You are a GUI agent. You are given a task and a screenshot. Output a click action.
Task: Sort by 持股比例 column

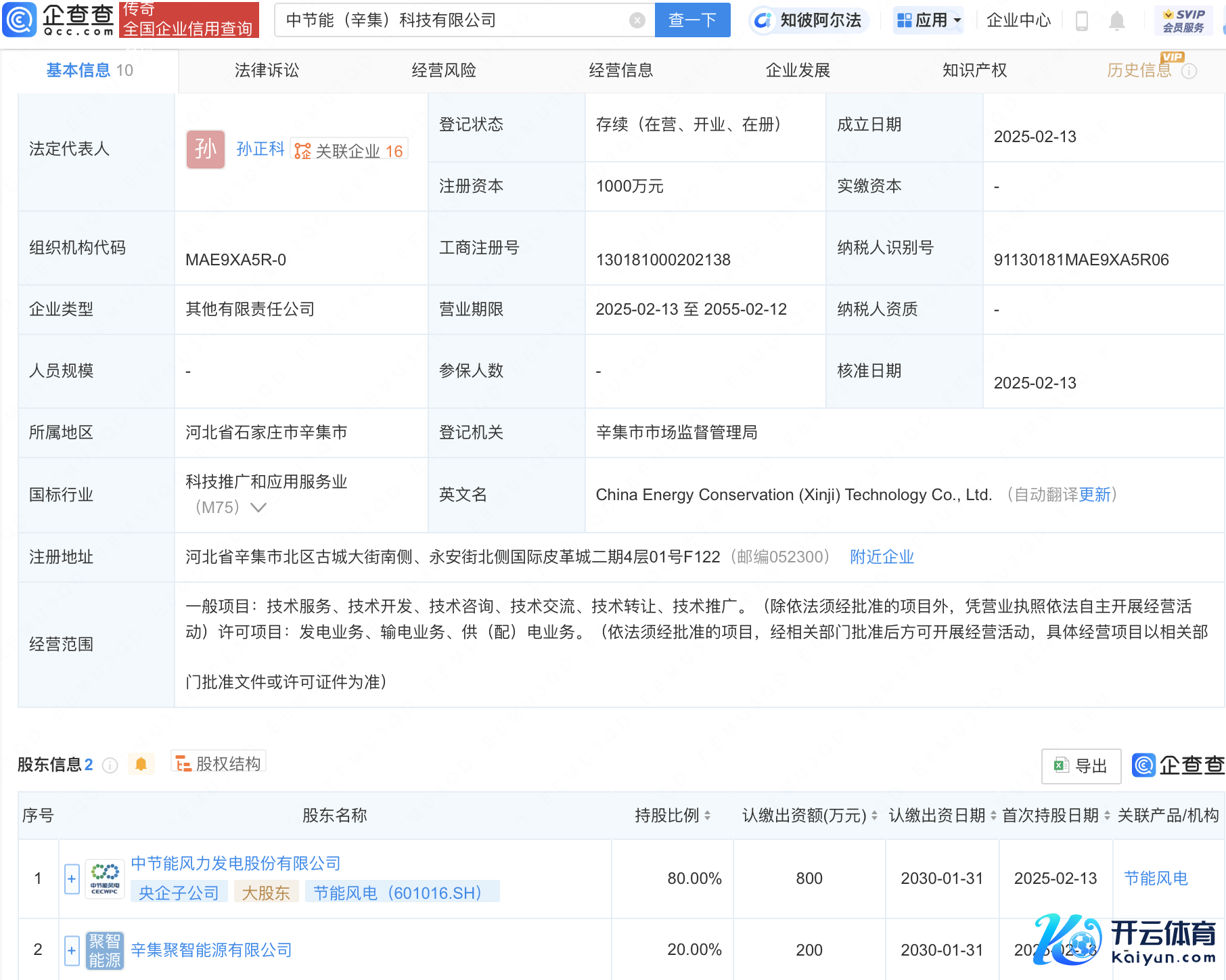click(x=707, y=816)
